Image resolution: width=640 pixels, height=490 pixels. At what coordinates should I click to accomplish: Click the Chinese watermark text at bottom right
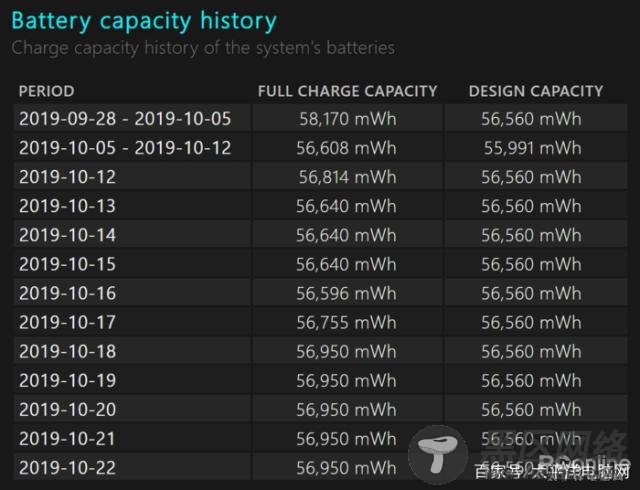click(x=552, y=471)
